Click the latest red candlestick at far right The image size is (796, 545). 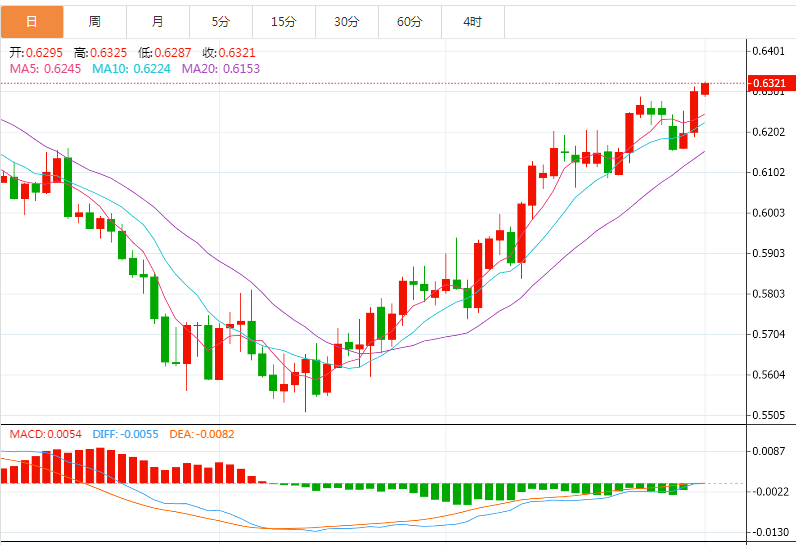705,89
